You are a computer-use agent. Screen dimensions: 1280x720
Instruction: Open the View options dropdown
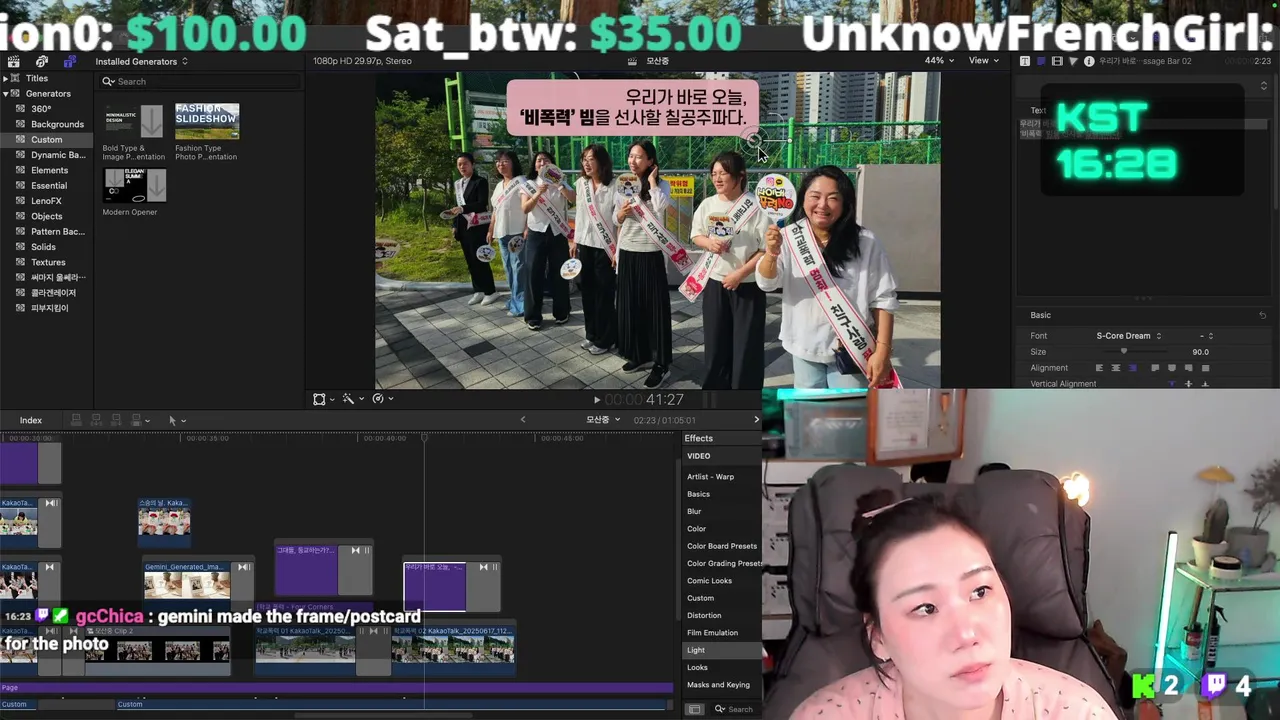983,60
